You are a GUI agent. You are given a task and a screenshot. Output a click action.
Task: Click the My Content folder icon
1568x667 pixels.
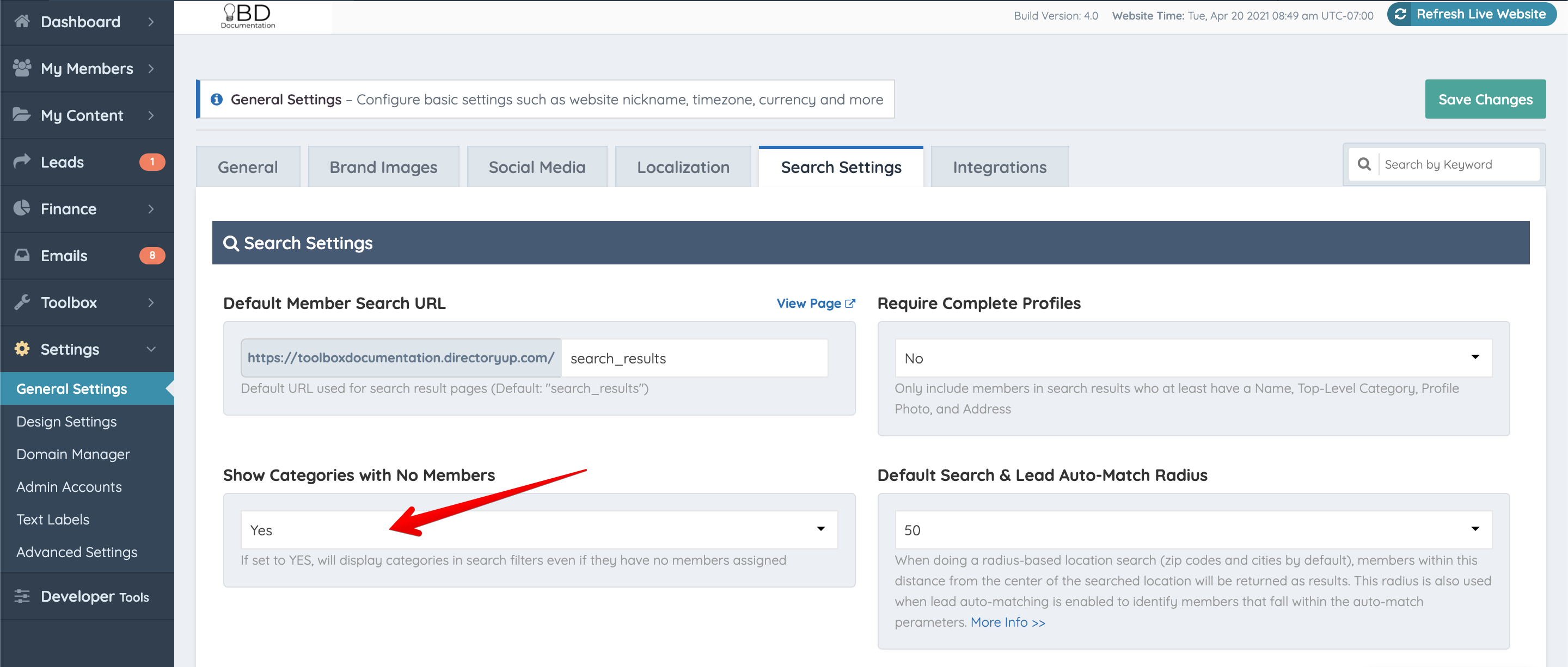click(x=22, y=114)
